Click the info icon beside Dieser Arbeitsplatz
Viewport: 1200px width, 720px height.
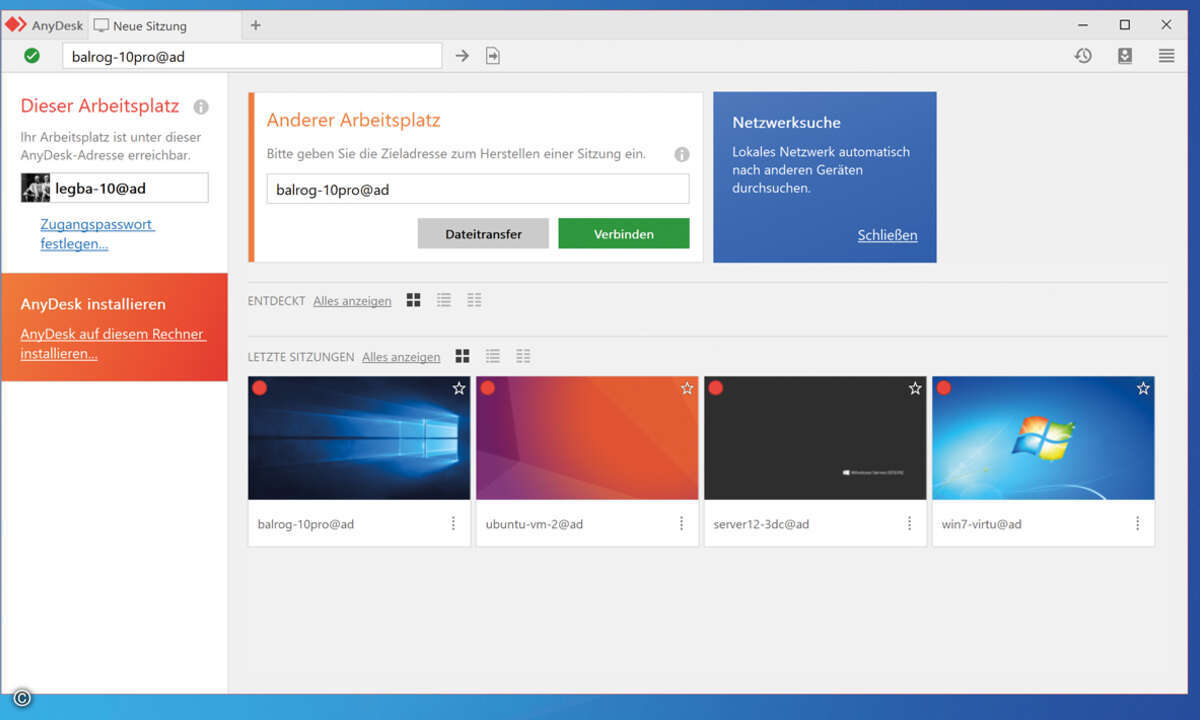(201, 107)
